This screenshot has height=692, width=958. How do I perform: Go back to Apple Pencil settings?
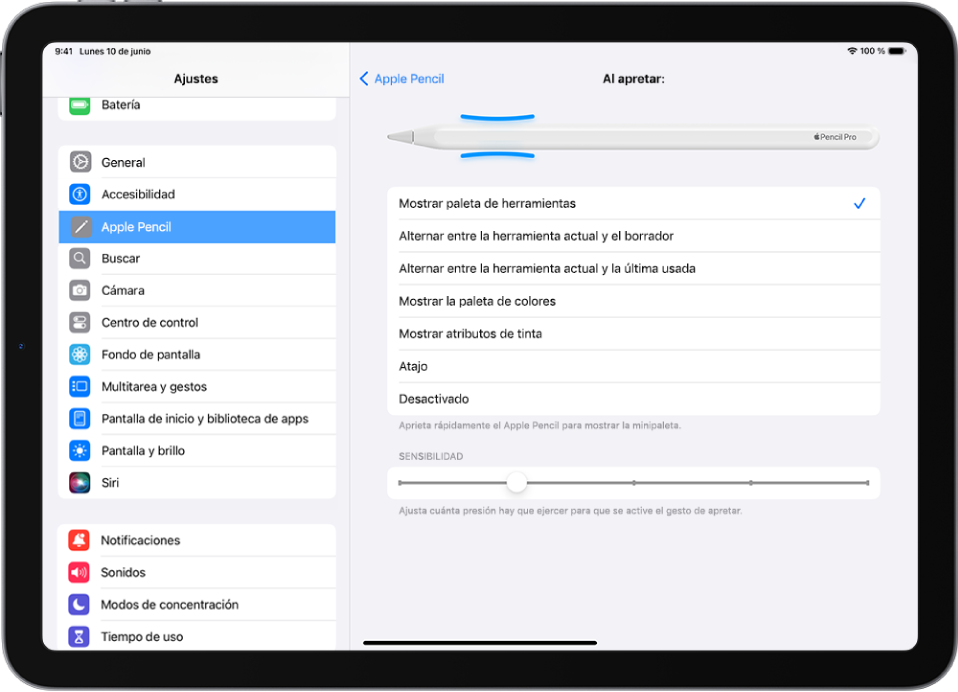402,79
